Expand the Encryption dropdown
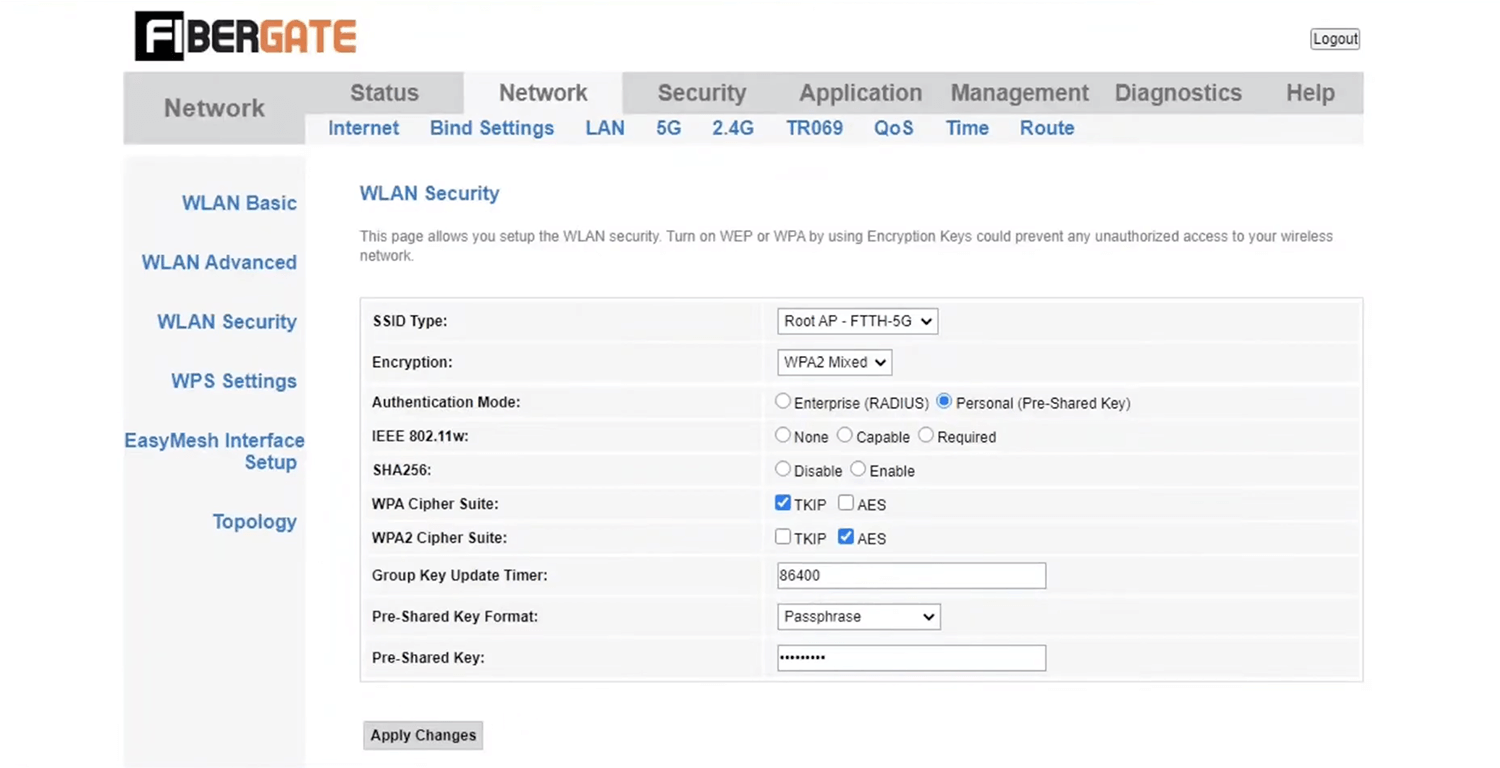Image resolution: width=1500 pixels, height=768 pixels. (x=834, y=362)
